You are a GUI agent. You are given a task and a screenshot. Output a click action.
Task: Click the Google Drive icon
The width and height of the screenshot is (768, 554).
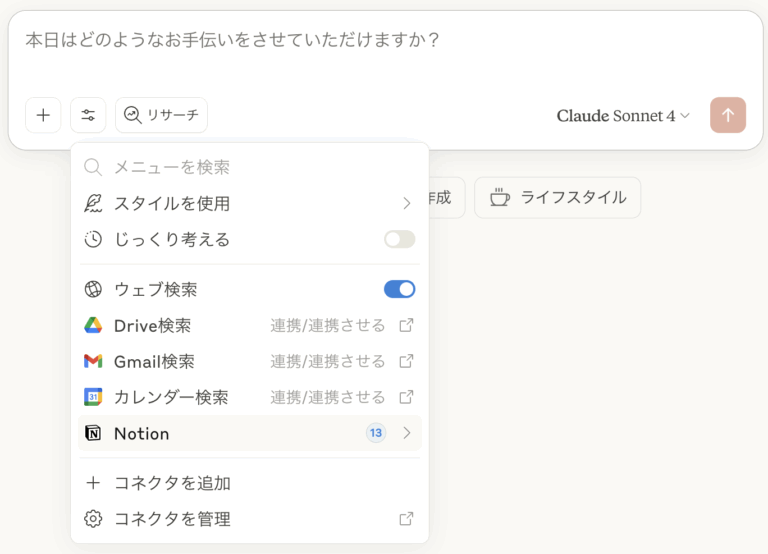point(93,325)
